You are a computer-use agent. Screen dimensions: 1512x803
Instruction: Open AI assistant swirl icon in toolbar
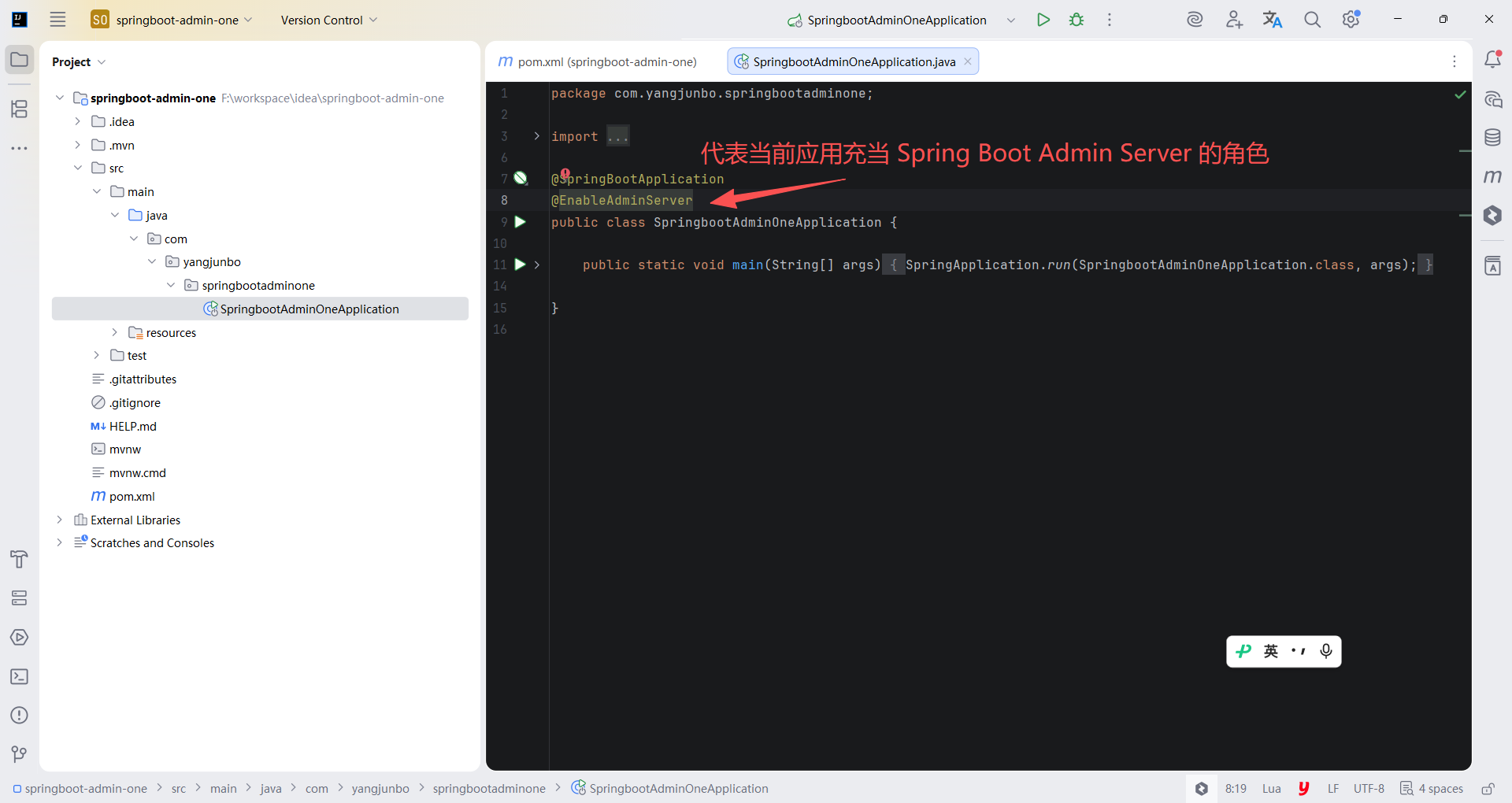click(x=1195, y=20)
